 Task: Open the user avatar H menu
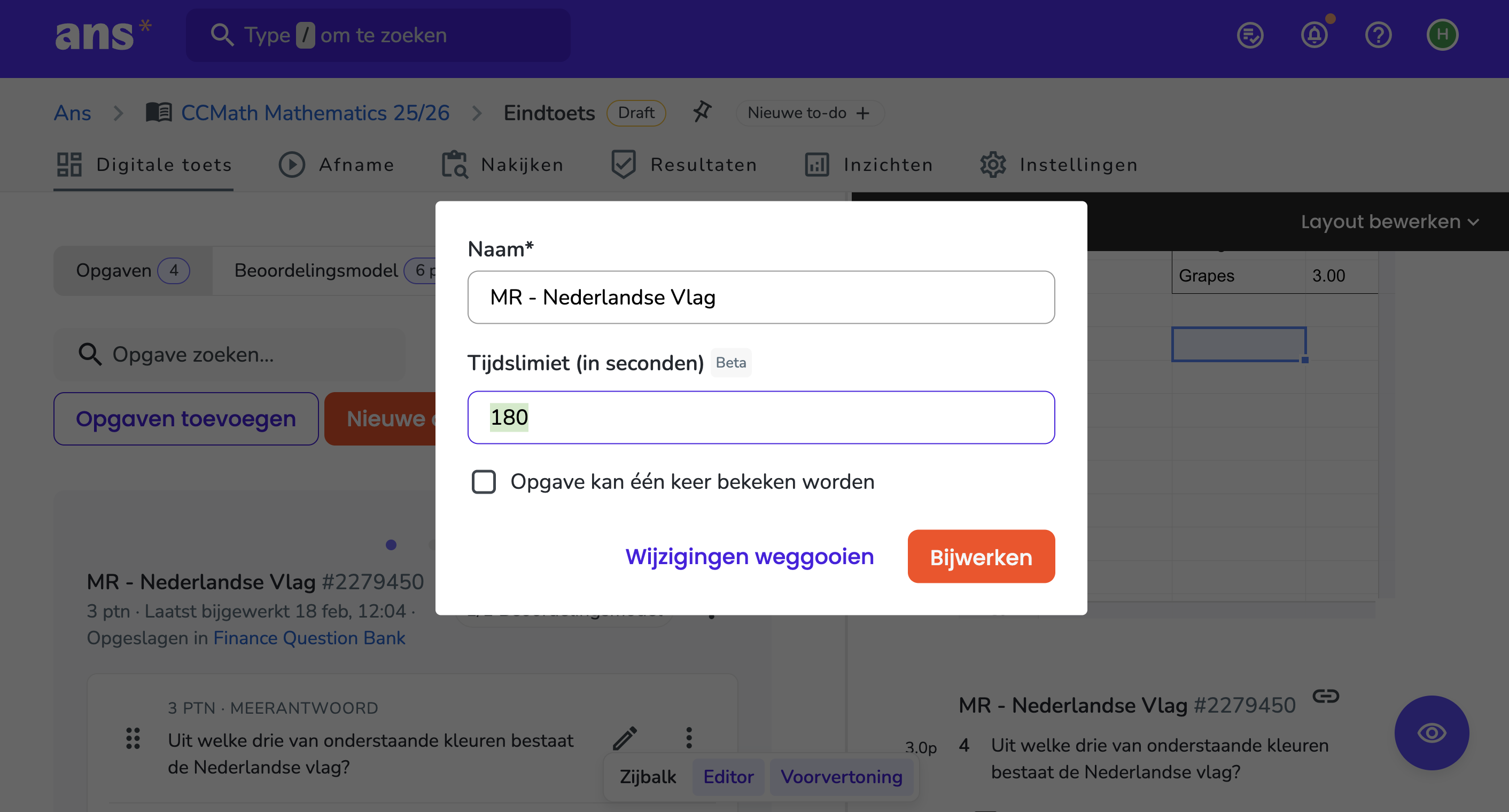(x=1442, y=35)
